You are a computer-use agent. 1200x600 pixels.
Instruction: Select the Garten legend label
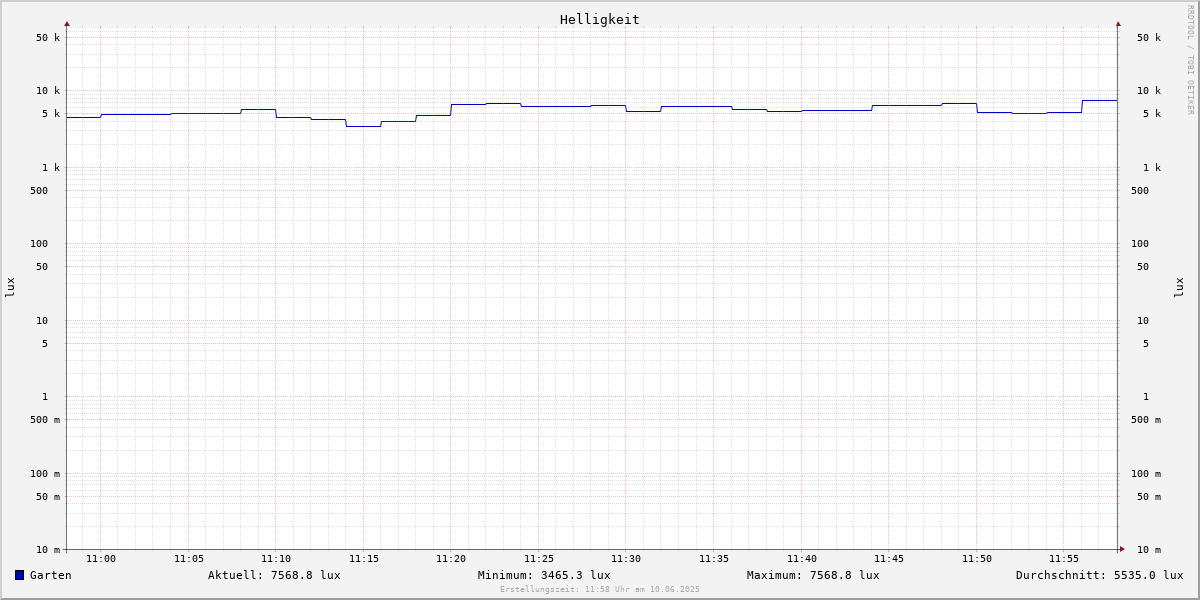(x=51, y=575)
